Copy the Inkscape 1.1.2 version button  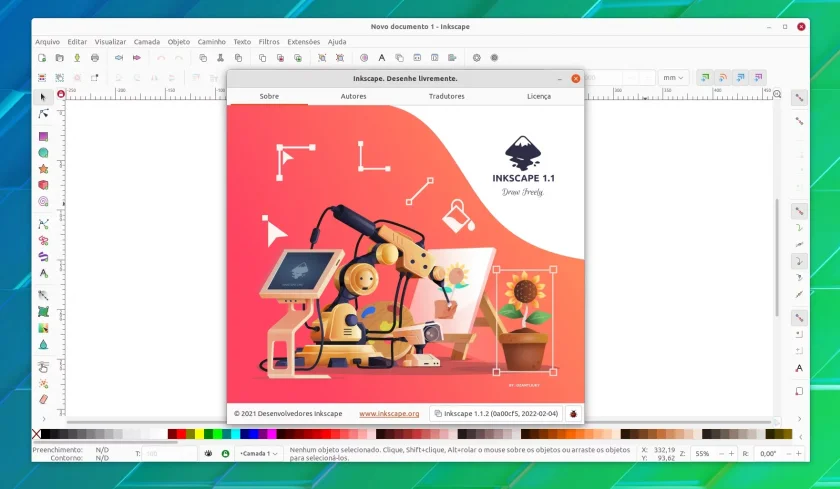point(496,413)
